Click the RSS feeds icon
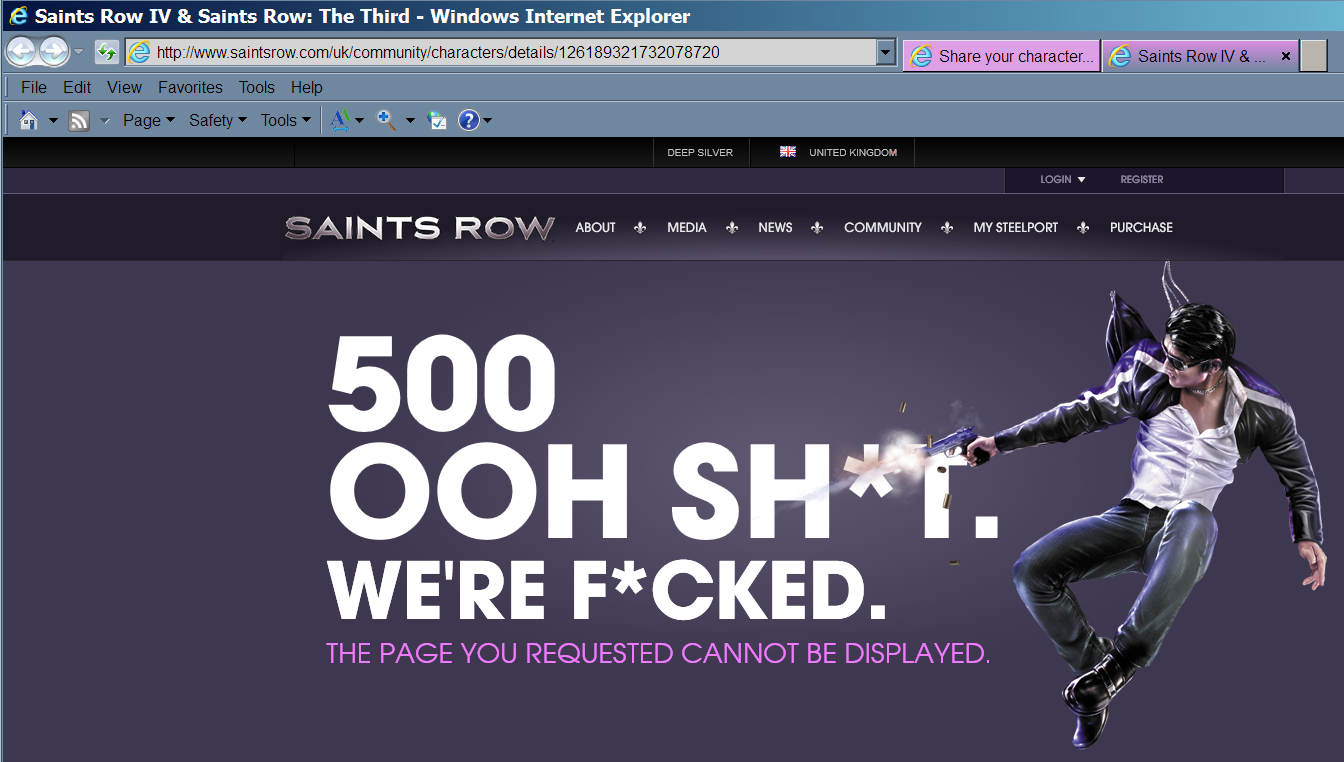1344x762 pixels. (79, 121)
